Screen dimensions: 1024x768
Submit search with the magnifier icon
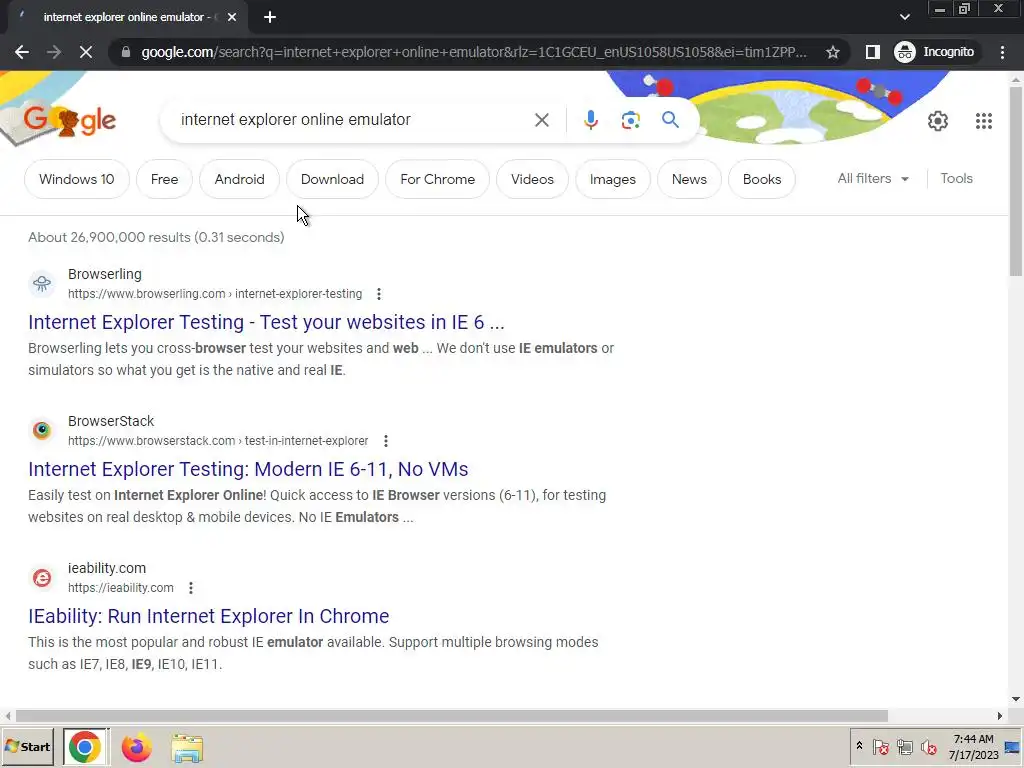coord(670,120)
